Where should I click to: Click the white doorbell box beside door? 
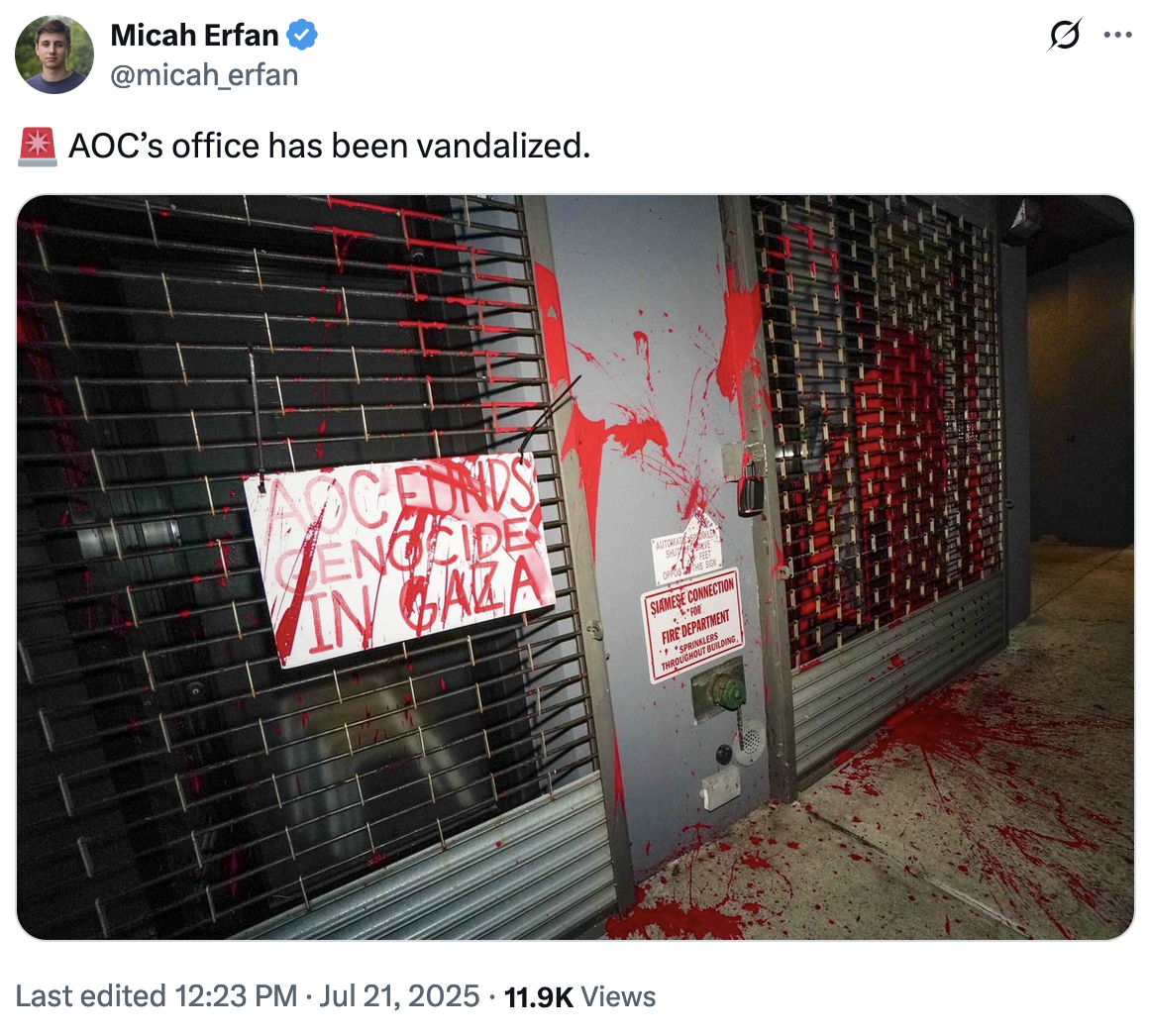tap(721, 787)
